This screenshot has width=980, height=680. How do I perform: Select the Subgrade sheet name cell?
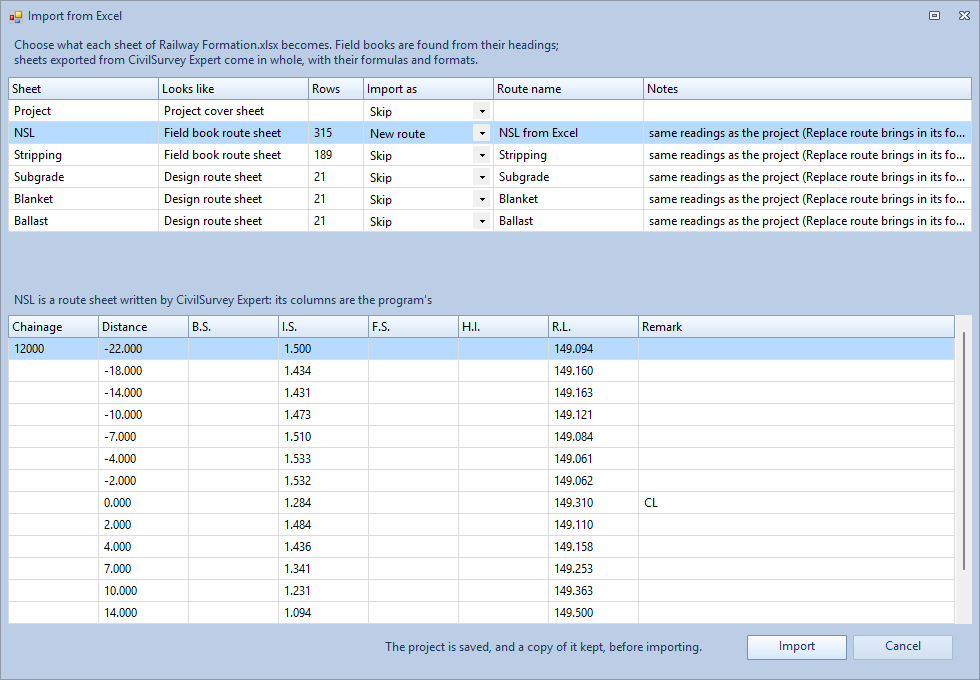tap(83, 177)
